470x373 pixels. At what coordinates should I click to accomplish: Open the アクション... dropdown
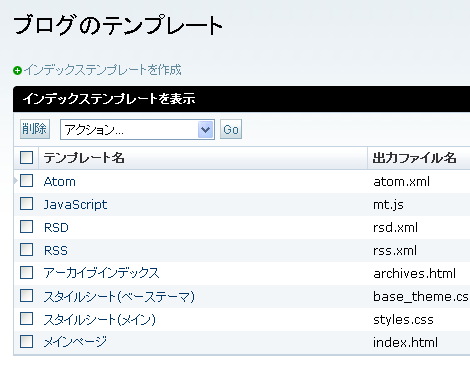pos(137,129)
